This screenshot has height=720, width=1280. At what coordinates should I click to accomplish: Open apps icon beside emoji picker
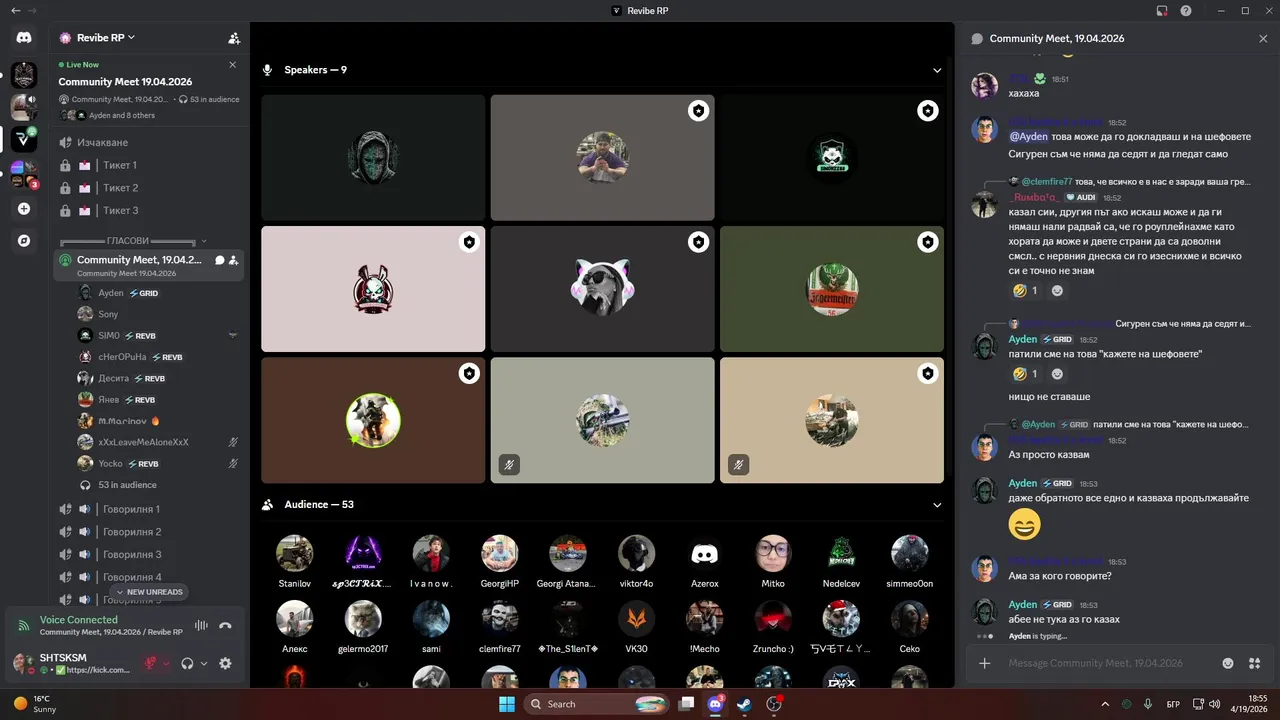[x=1255, y=663]
